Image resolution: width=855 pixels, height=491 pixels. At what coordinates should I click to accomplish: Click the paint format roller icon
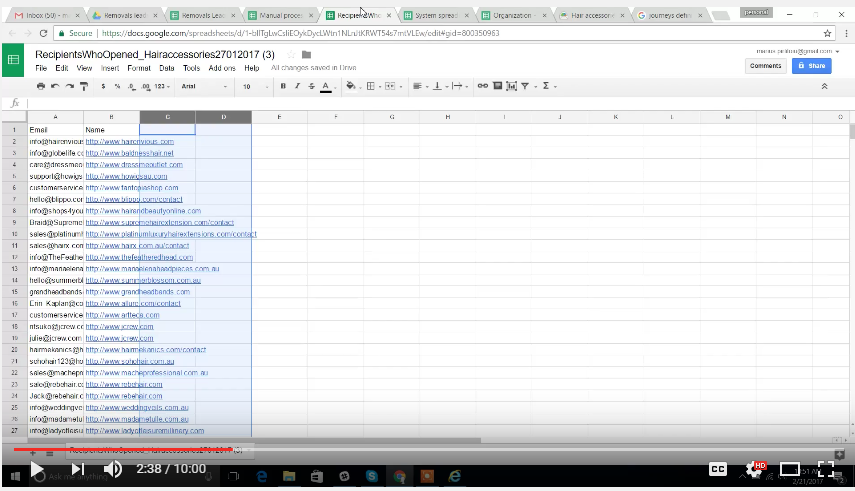tap(84, 87)
